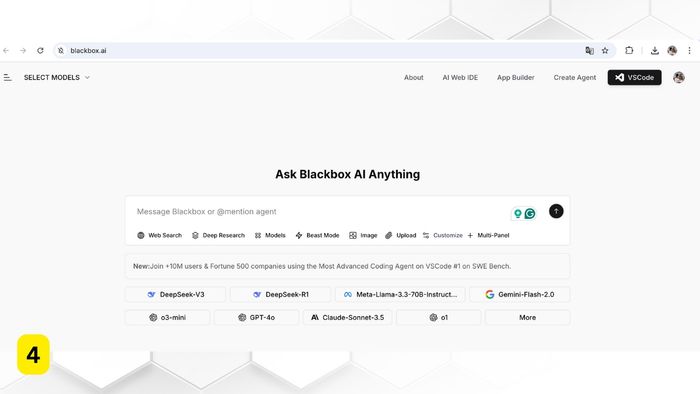Open the About page
700x394 pixels.
click(413, 77)
